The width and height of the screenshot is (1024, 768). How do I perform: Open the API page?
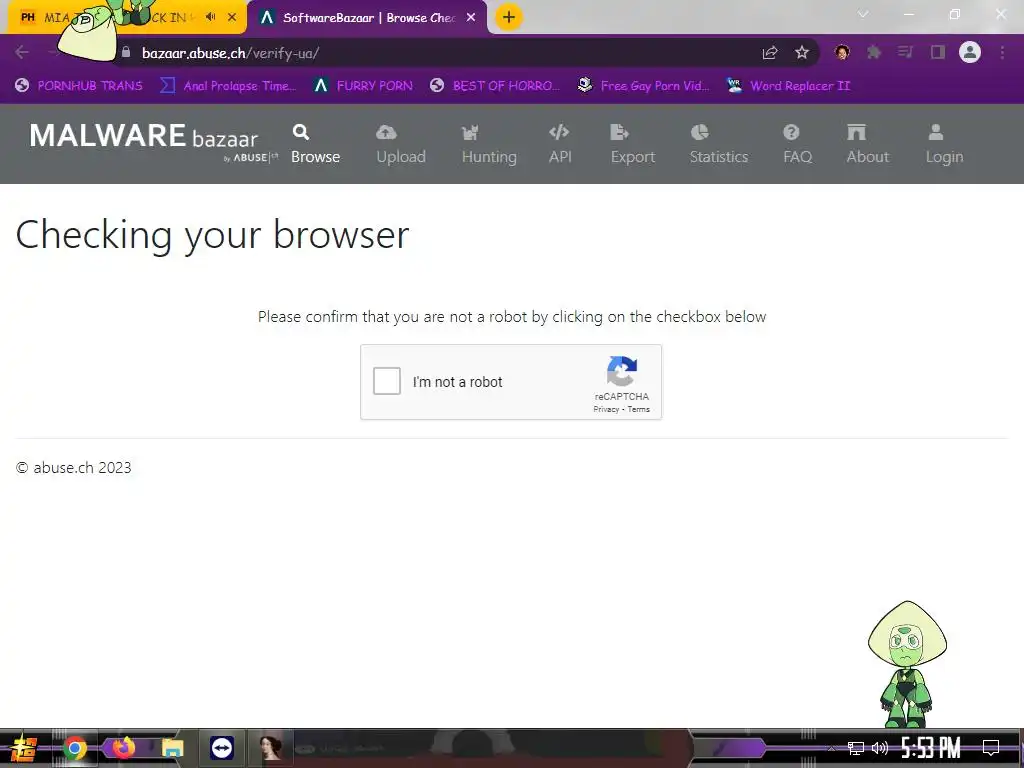tap(560, 145)
